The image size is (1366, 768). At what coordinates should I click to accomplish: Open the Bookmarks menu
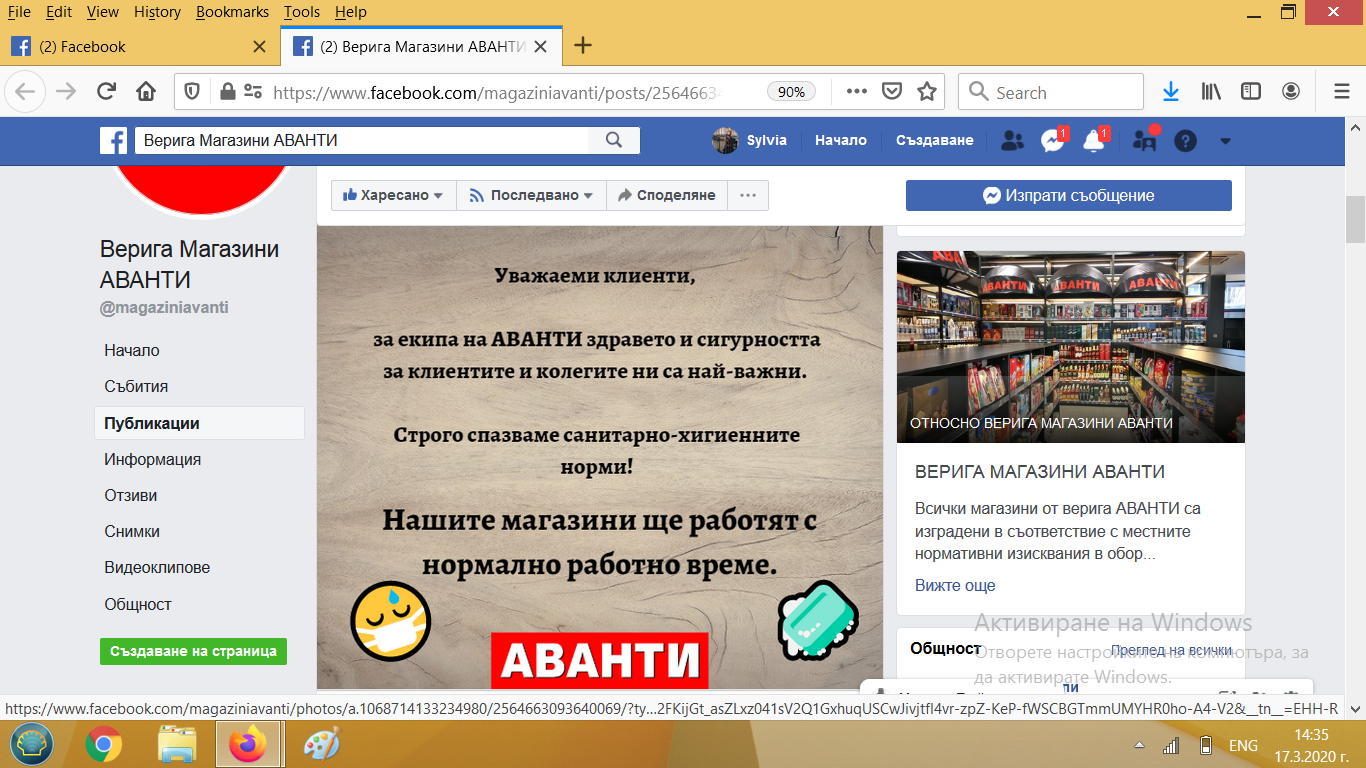(232, 12)
